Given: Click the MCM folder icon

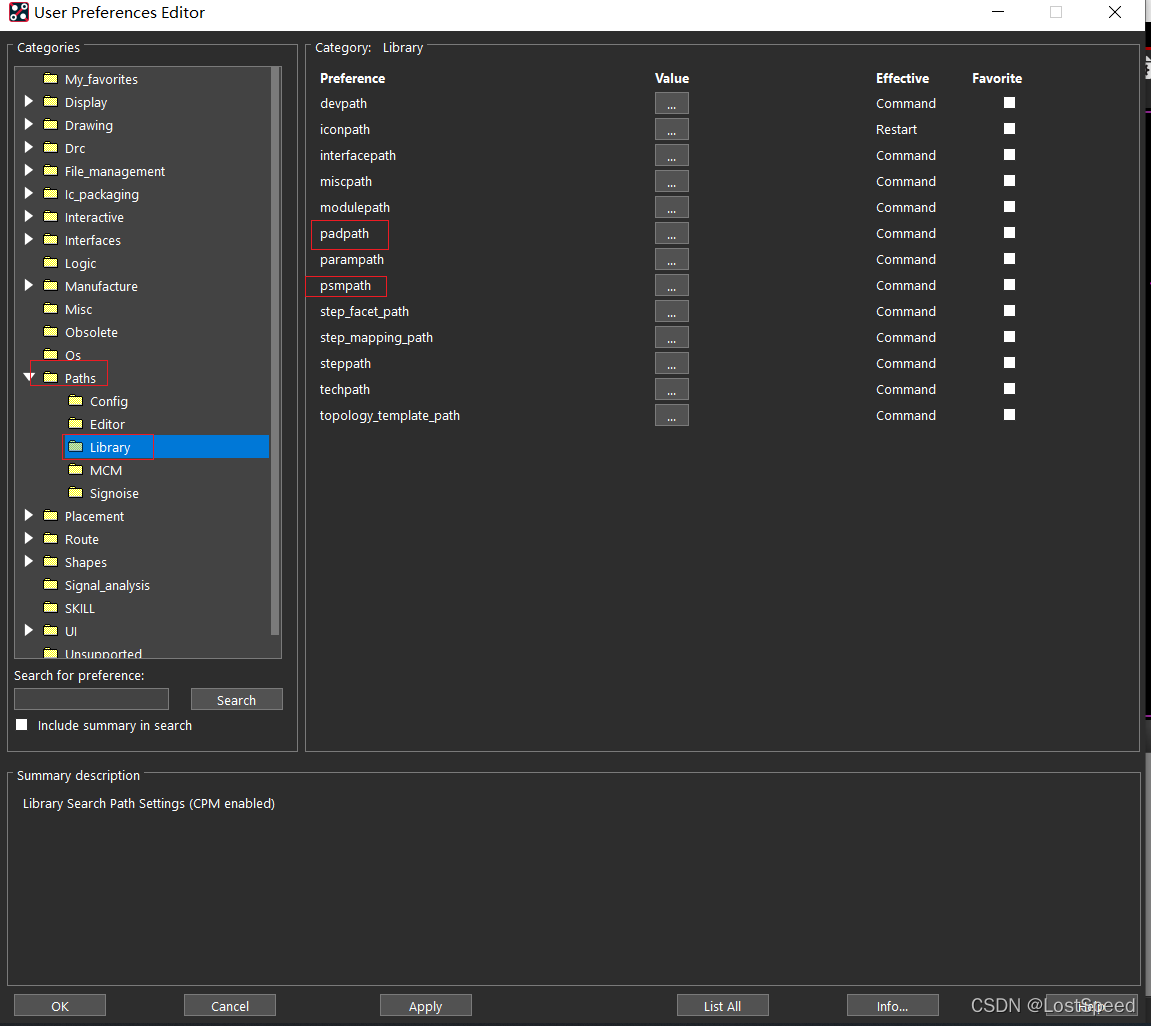Looking at the screenshot, I should pyautogui.click(x=75, y=470).
